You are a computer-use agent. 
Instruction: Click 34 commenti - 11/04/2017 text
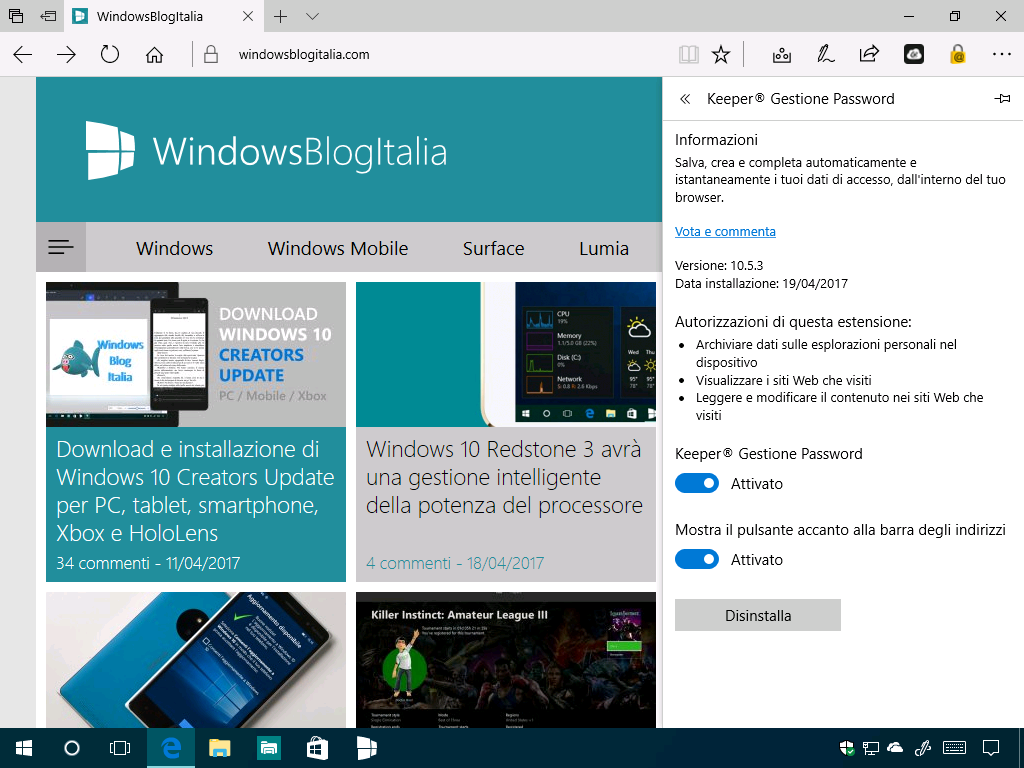pos(148,563)
